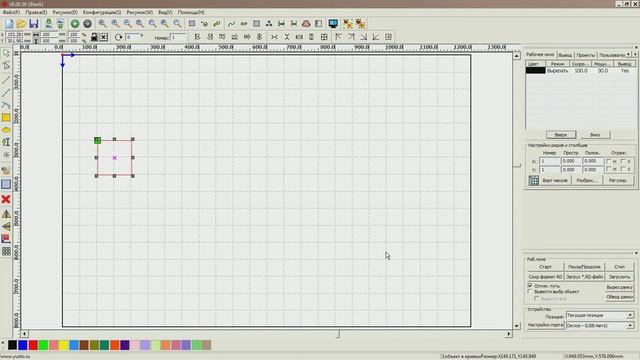640x360 pixels.
Task: Pick the black color swatch in palette
Action: point(12,345)
